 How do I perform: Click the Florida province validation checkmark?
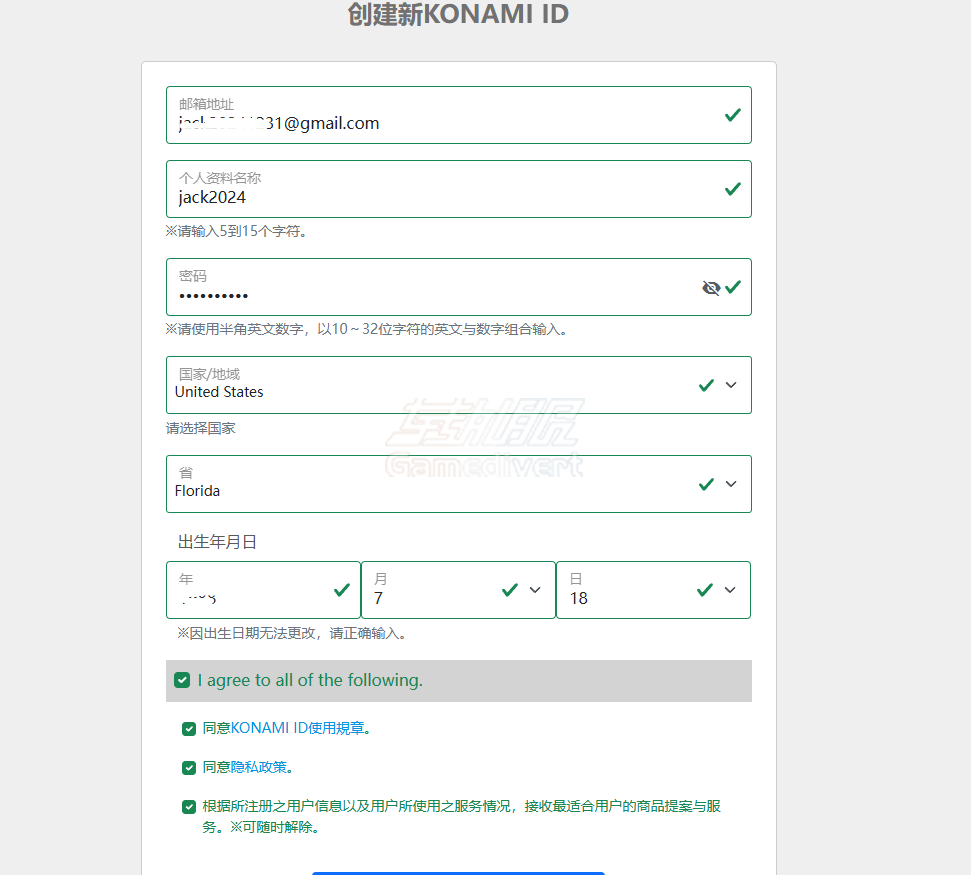coord(707,484)
